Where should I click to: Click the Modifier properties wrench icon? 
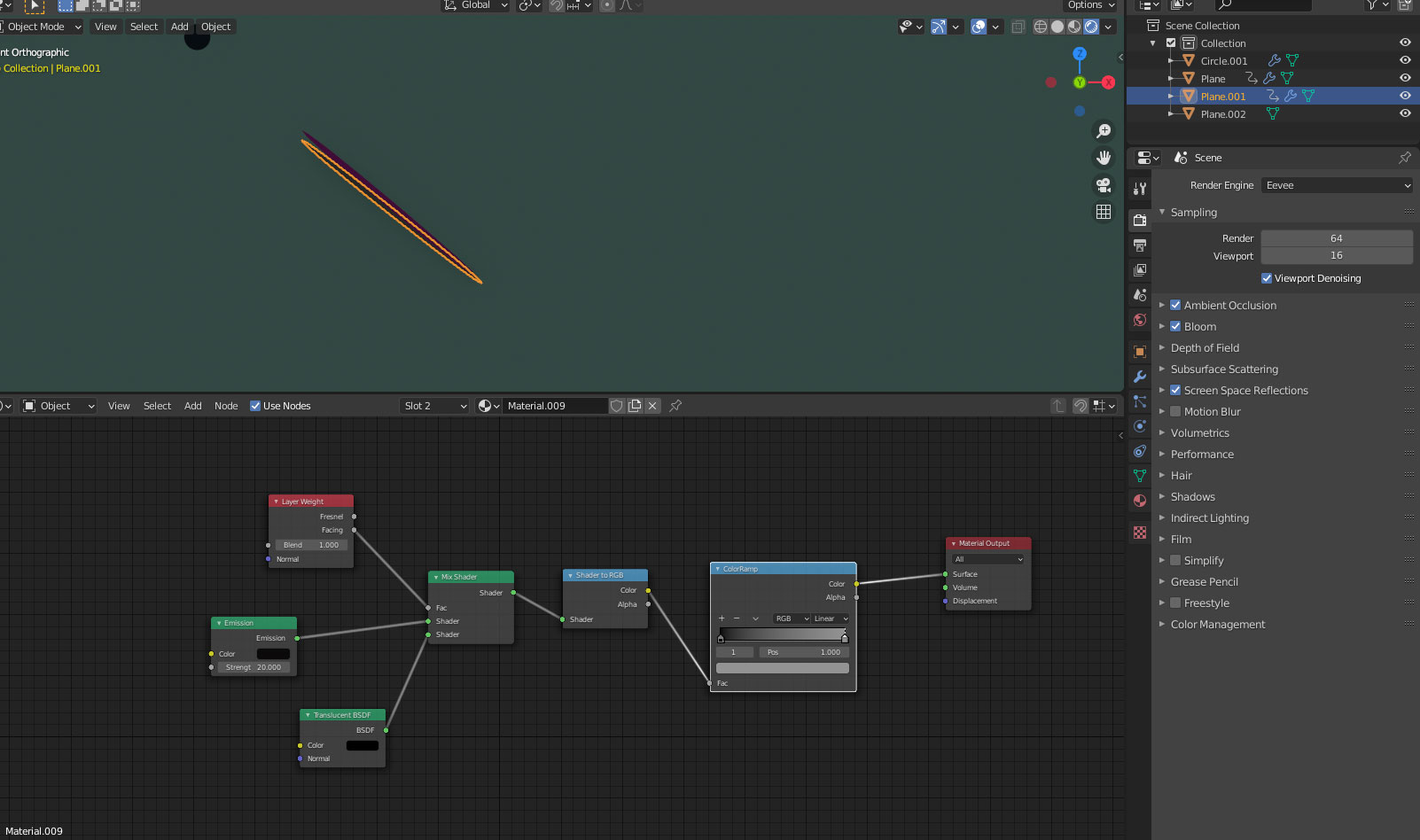click(1140, 377)
